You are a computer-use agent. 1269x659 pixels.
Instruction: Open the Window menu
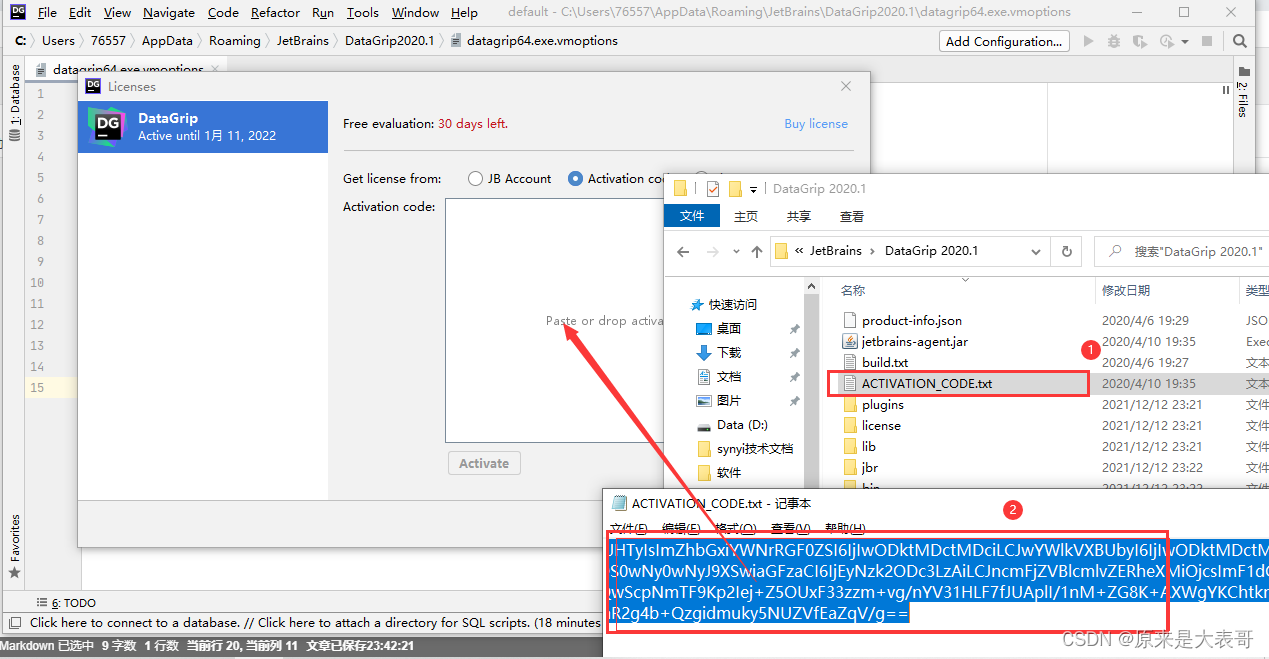click(x=415, y=13)
